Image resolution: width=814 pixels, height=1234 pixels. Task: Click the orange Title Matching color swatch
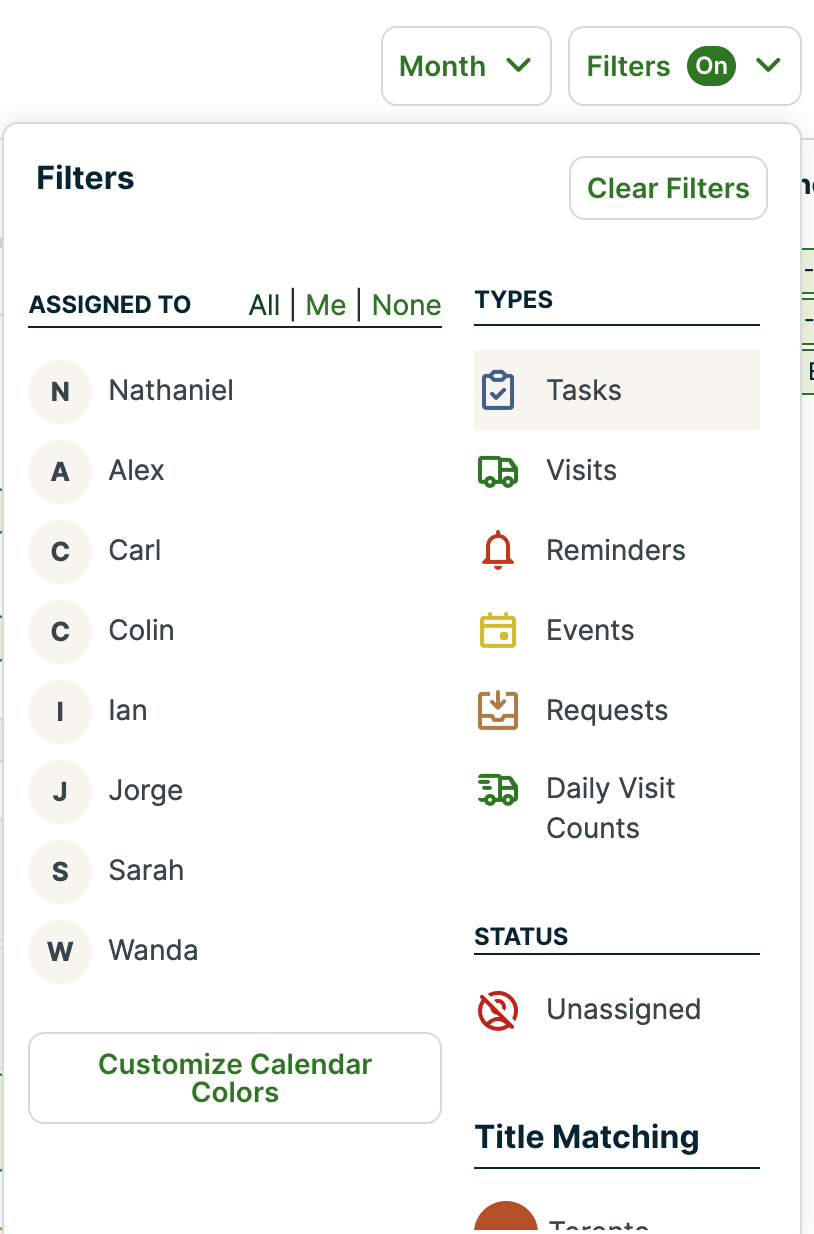click(x=506, y=1220)
